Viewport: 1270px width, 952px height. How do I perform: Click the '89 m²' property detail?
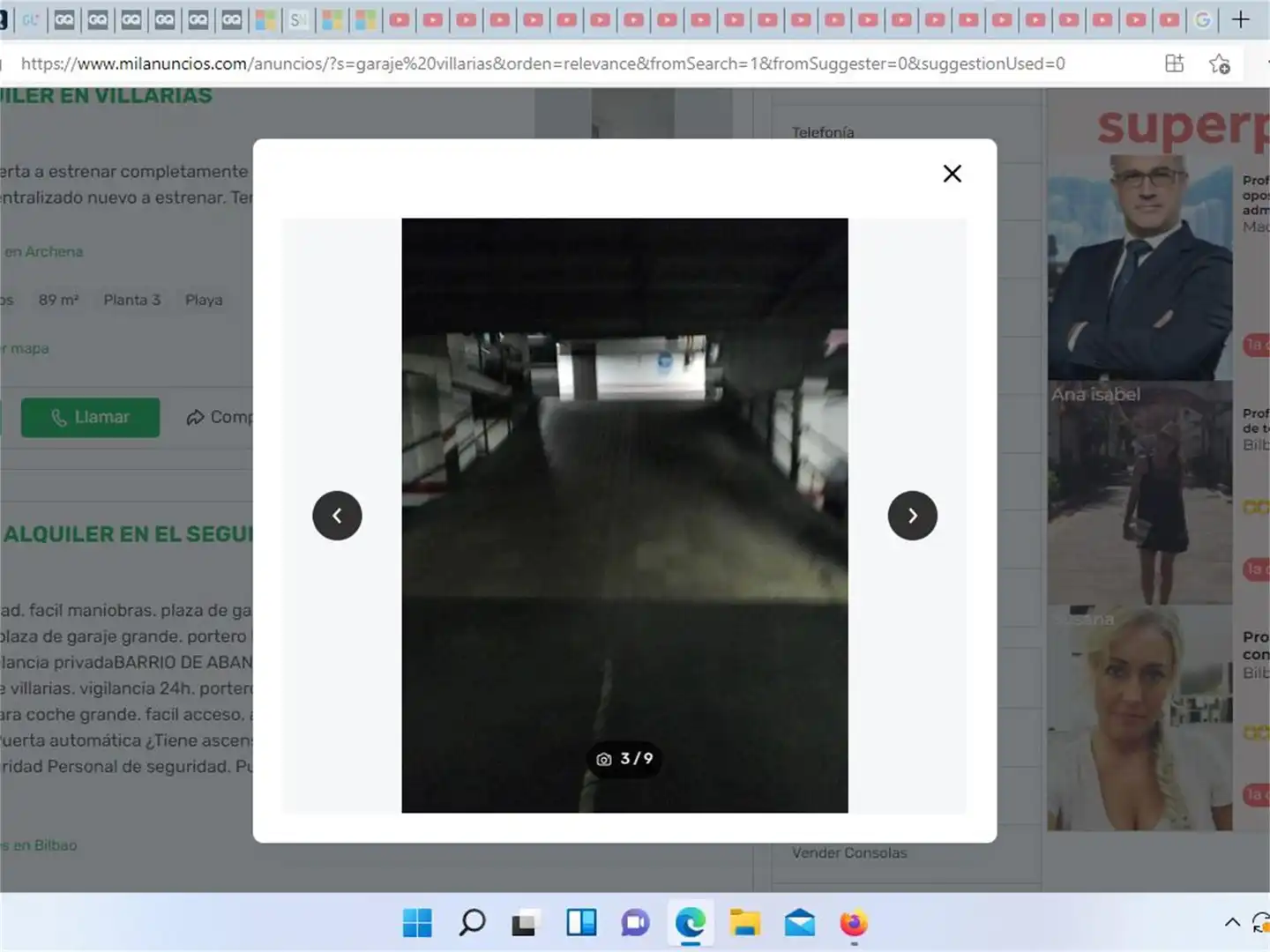click(59, 300)
